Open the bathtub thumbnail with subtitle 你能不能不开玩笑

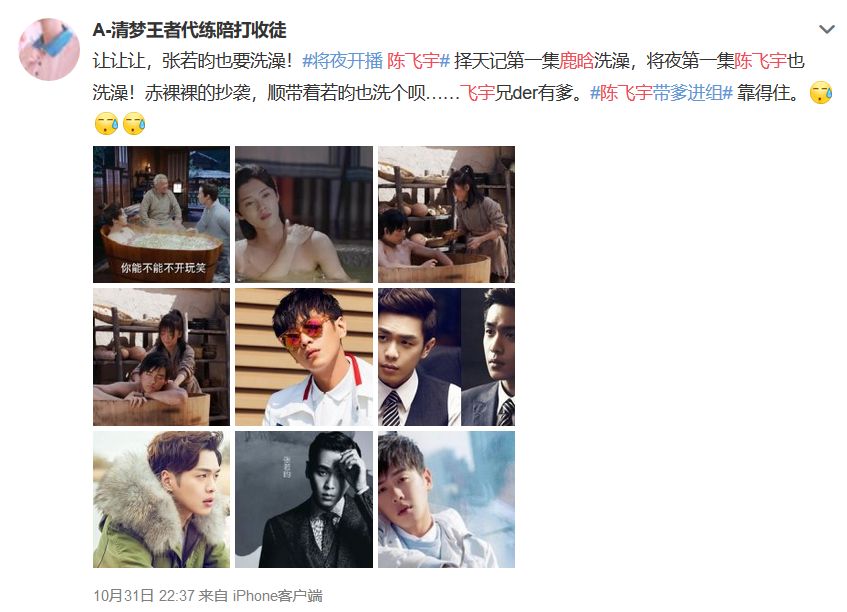coord(162,214)
